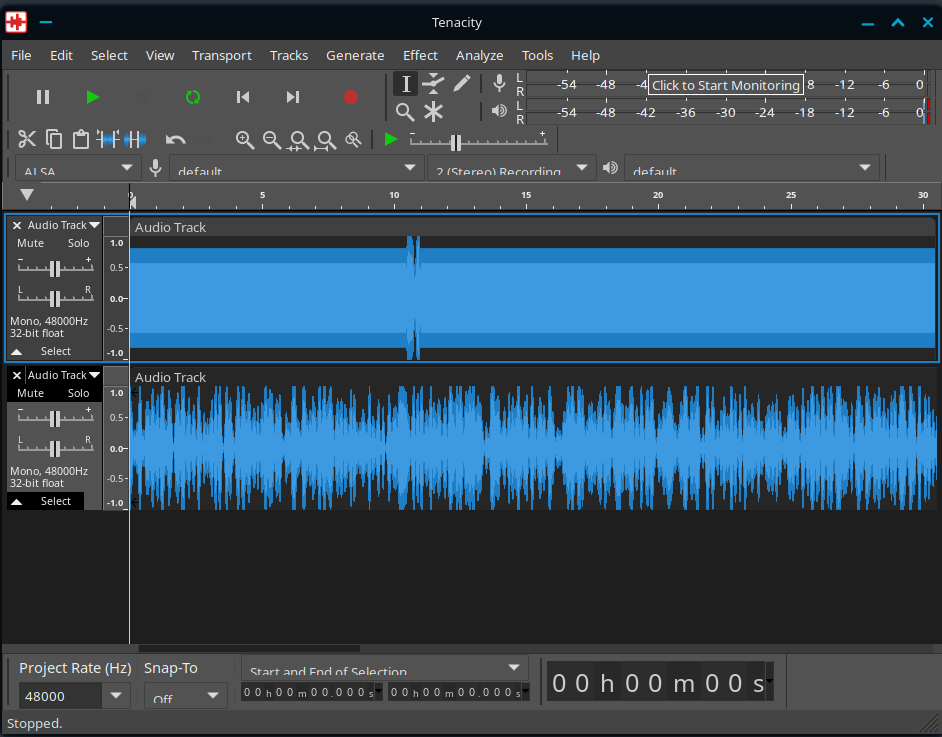Click the Undo arrow icon
This screenshot has height=737, width=942.
pyautogui.click(x=176, y=140)
